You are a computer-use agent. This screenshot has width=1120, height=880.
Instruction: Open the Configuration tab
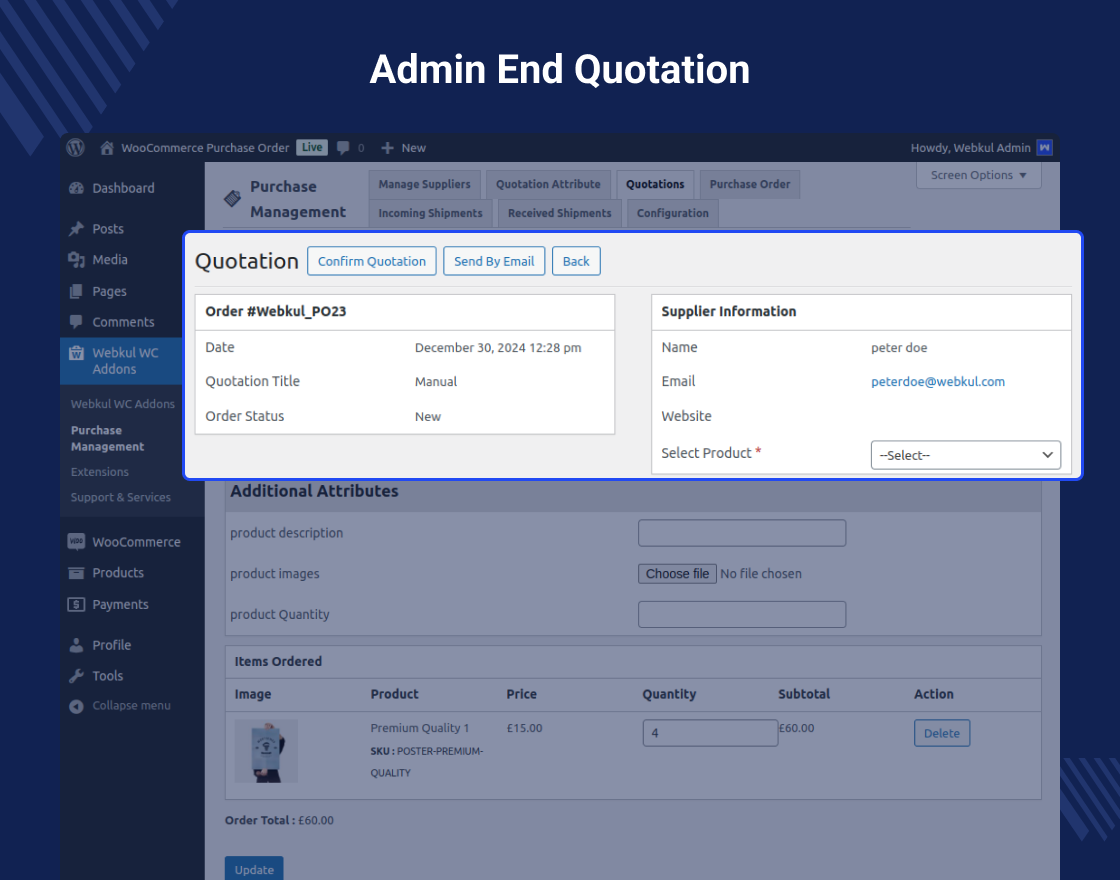[672, 212]
